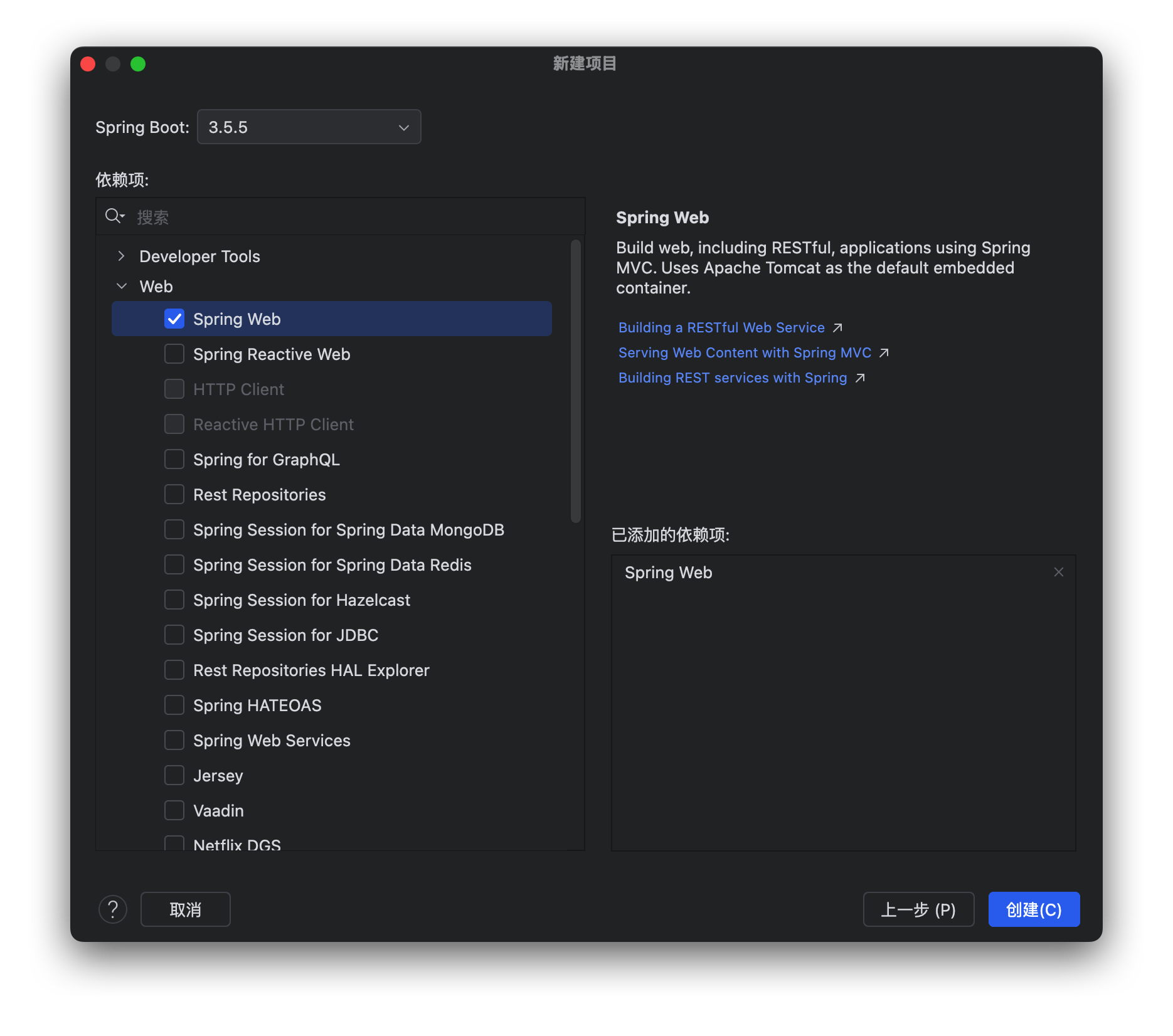Enable the Rest Repositories checkbox
The width and height of the screenshot is (1173, 1036).
pyautogui.click(x=174, y=494)
